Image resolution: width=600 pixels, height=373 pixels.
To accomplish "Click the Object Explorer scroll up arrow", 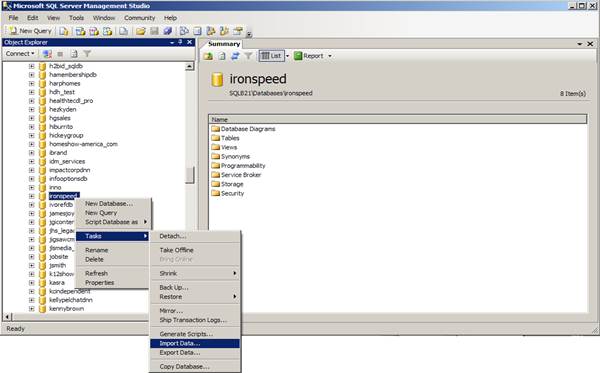I will click(189, 67).
